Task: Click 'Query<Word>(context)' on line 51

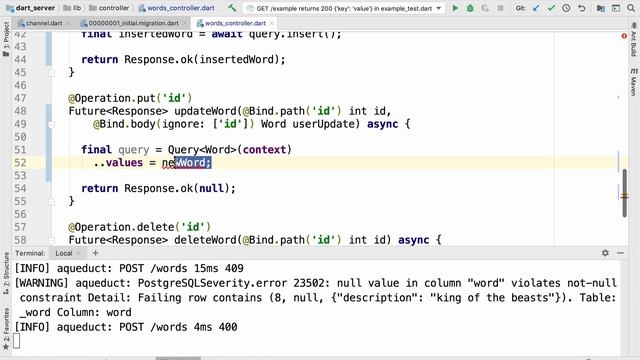Action: click(230, 149)
